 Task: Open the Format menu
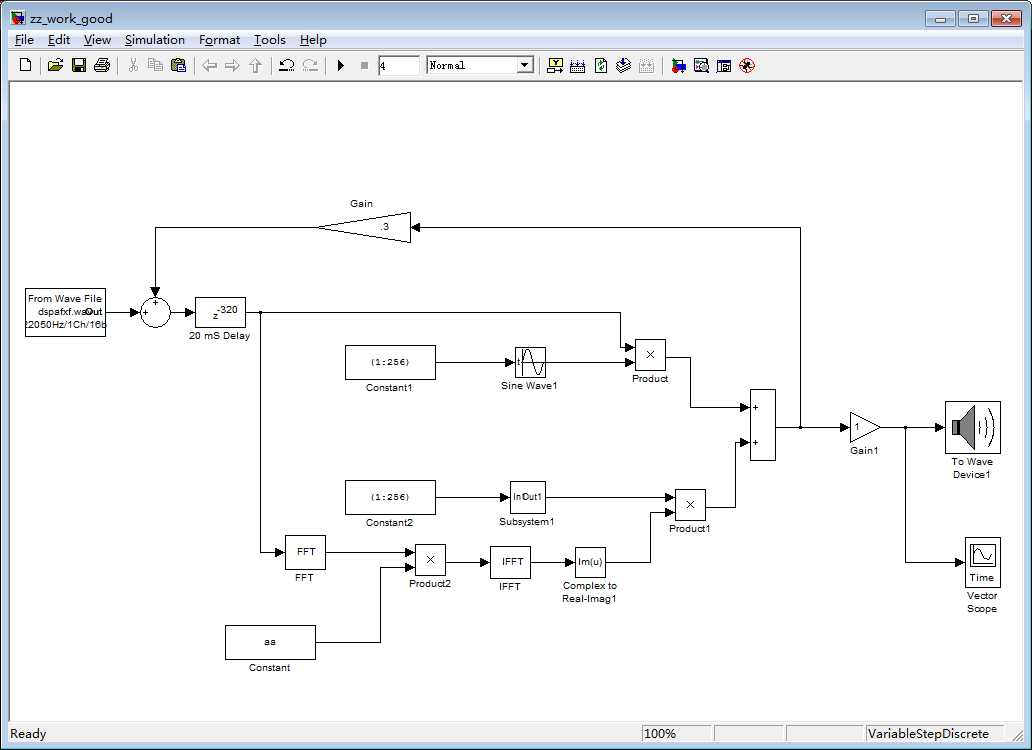pos(219,40)
